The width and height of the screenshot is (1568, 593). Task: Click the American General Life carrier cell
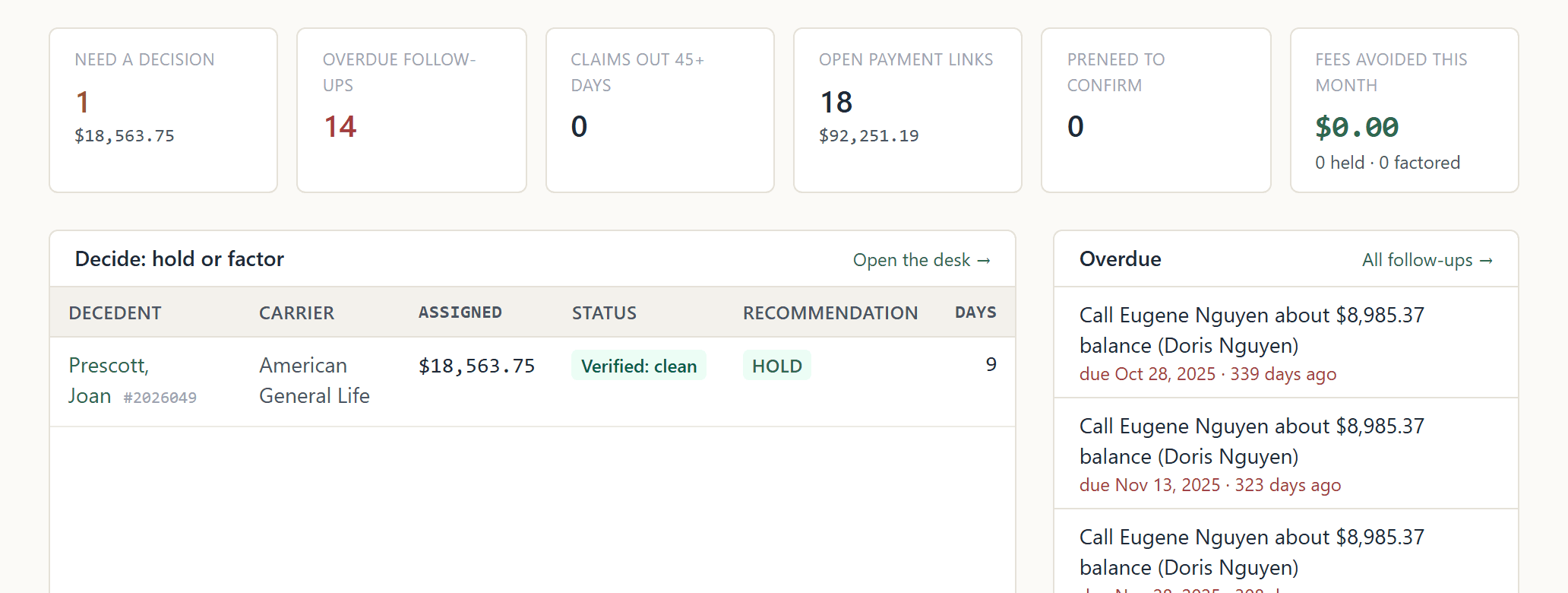(x=315, y=381)
